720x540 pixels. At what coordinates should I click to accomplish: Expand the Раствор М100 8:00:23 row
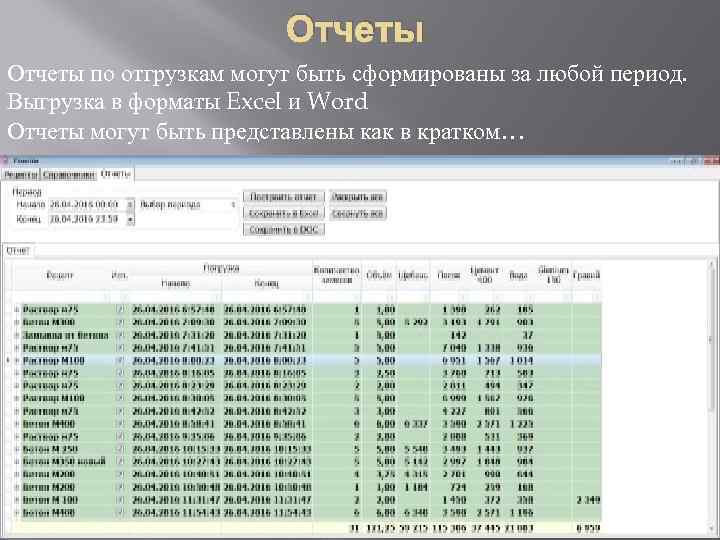click(17, 360)
